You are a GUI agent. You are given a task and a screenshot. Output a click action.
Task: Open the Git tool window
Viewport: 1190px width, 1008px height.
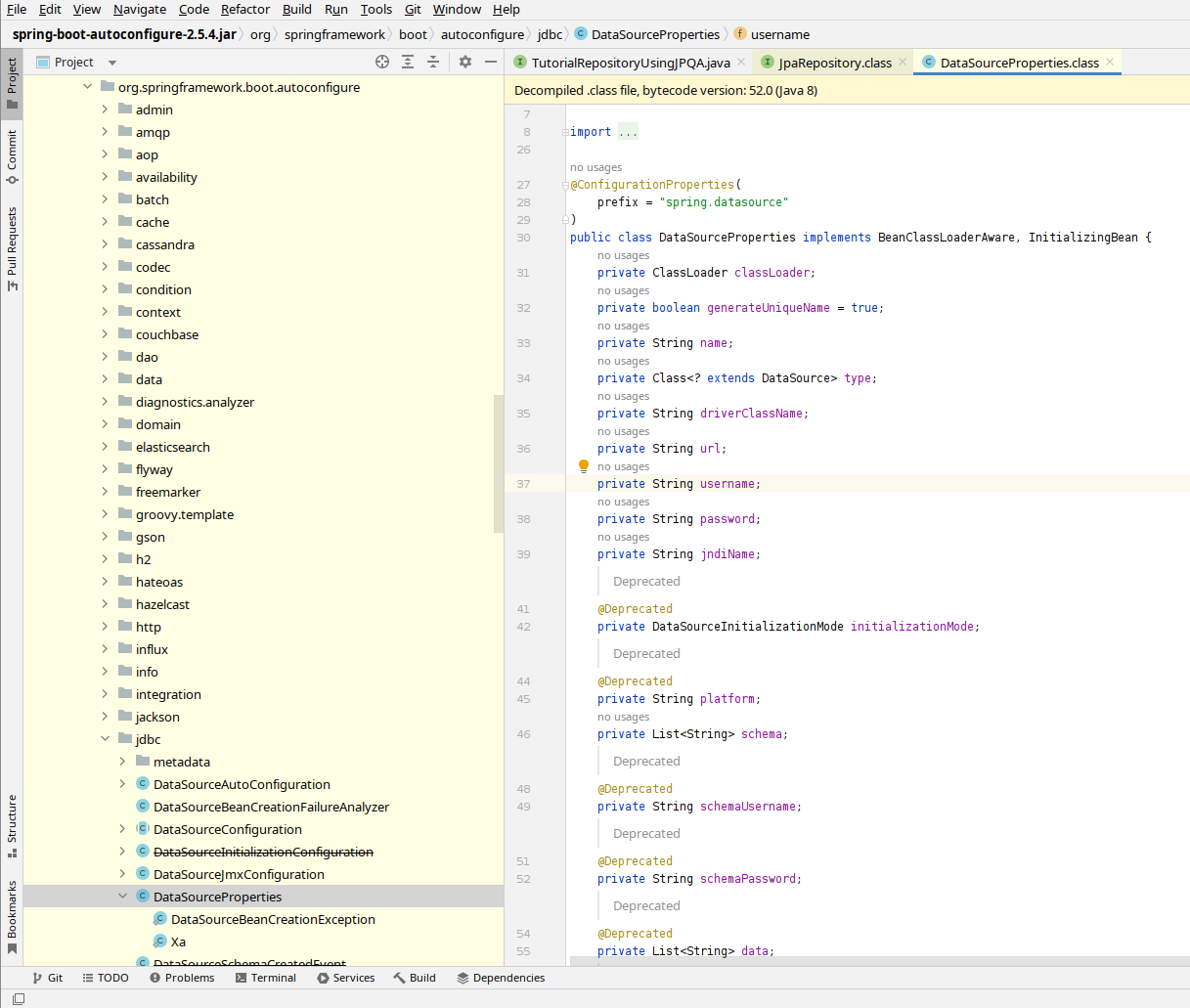(47, 978)
